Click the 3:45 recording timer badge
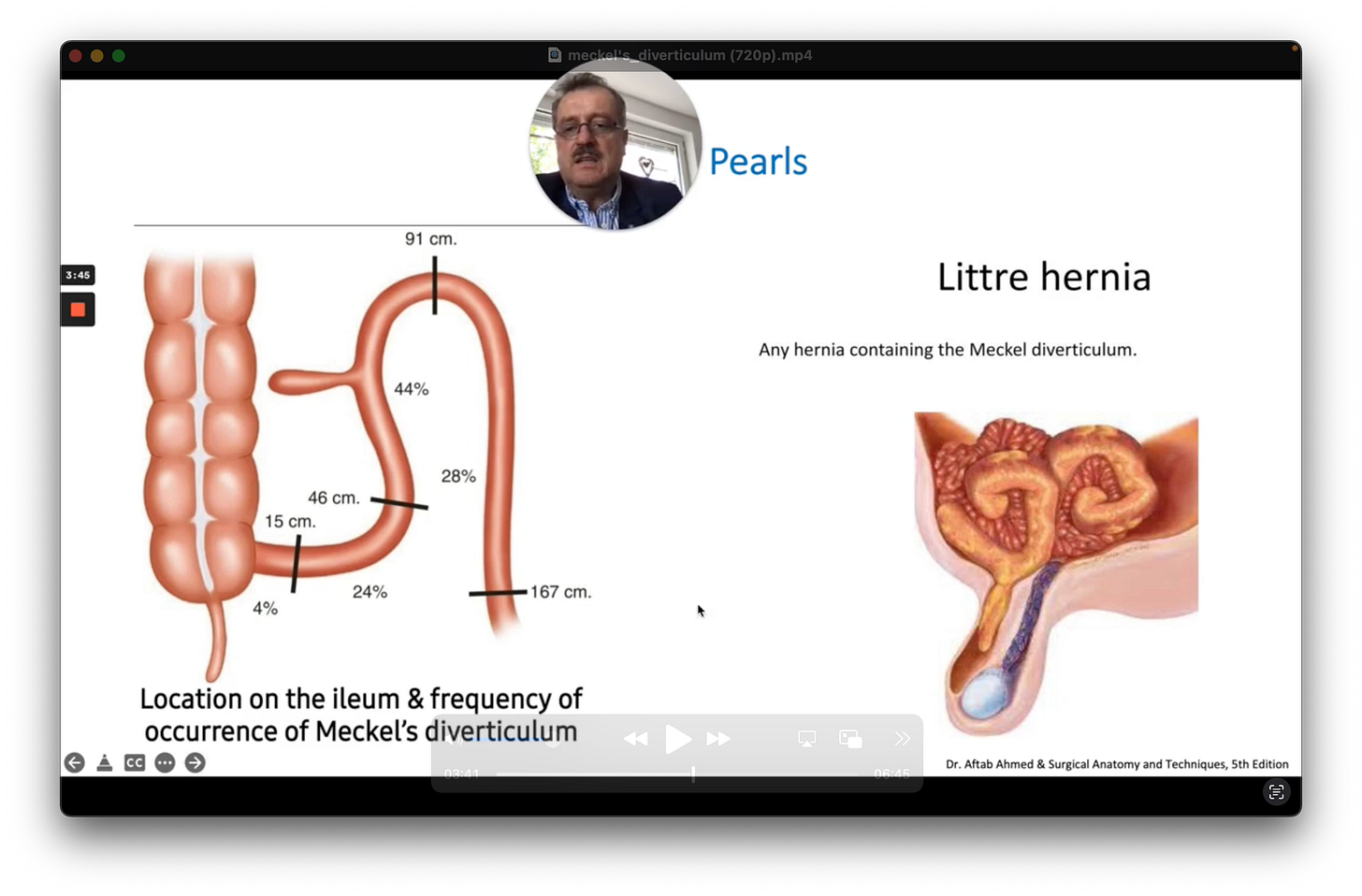The width and height of the screenshot is (1362, 896). pyautogui.click(x=78, y=275)
